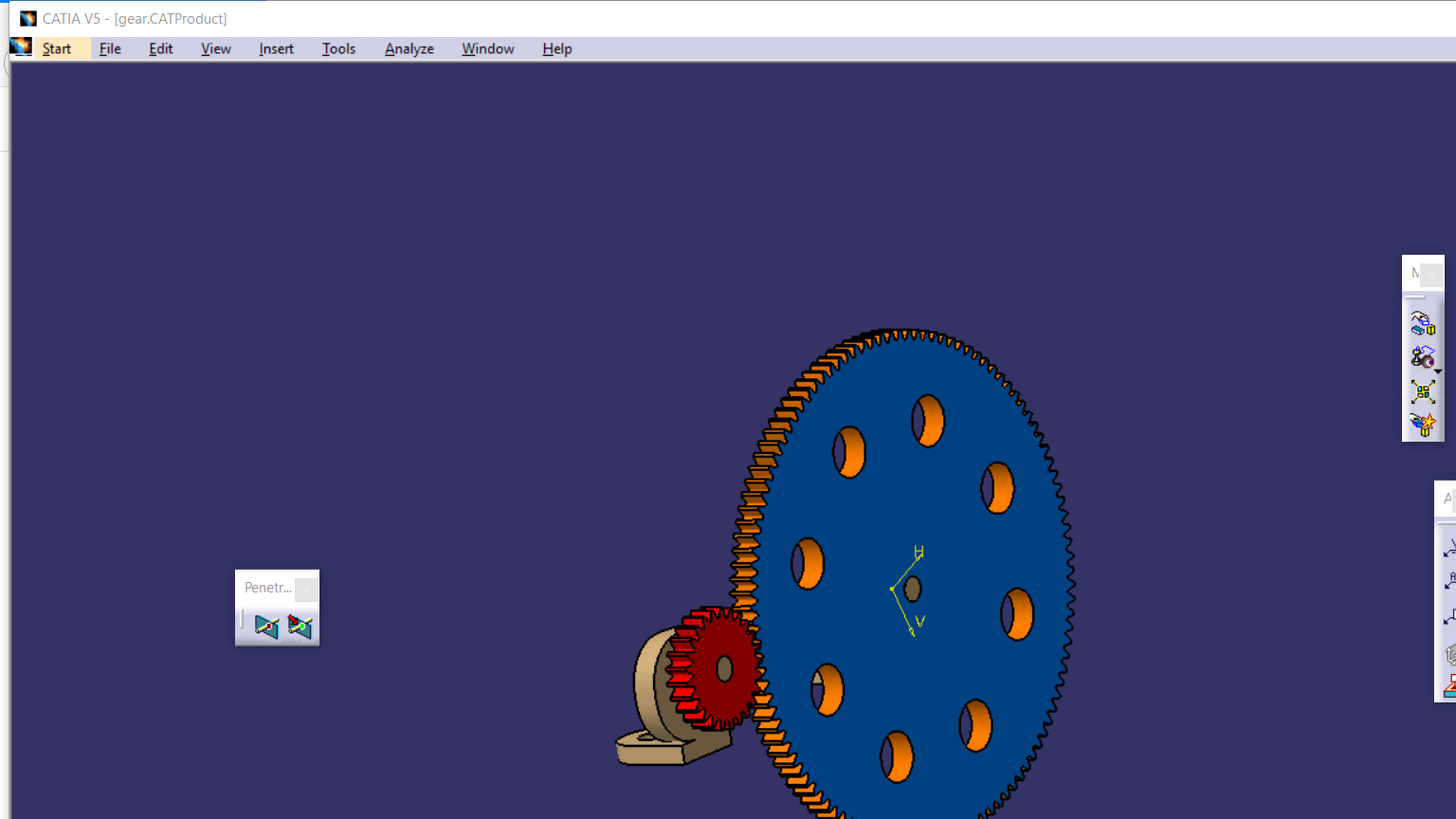Open the Analyze menu

point(409,48)
